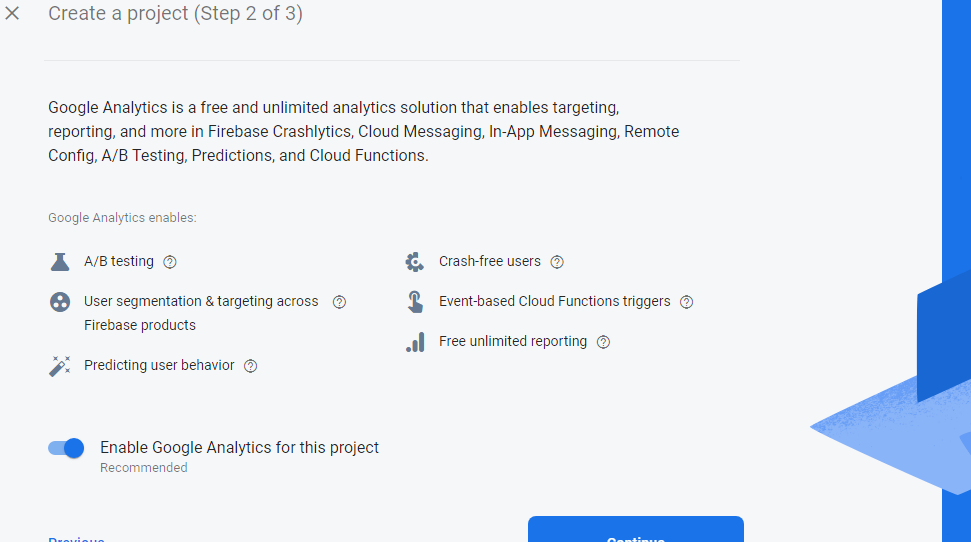Open help for User segmentation & targeting
The width and height of the screenshot is (971, 542).
point(339,302)
